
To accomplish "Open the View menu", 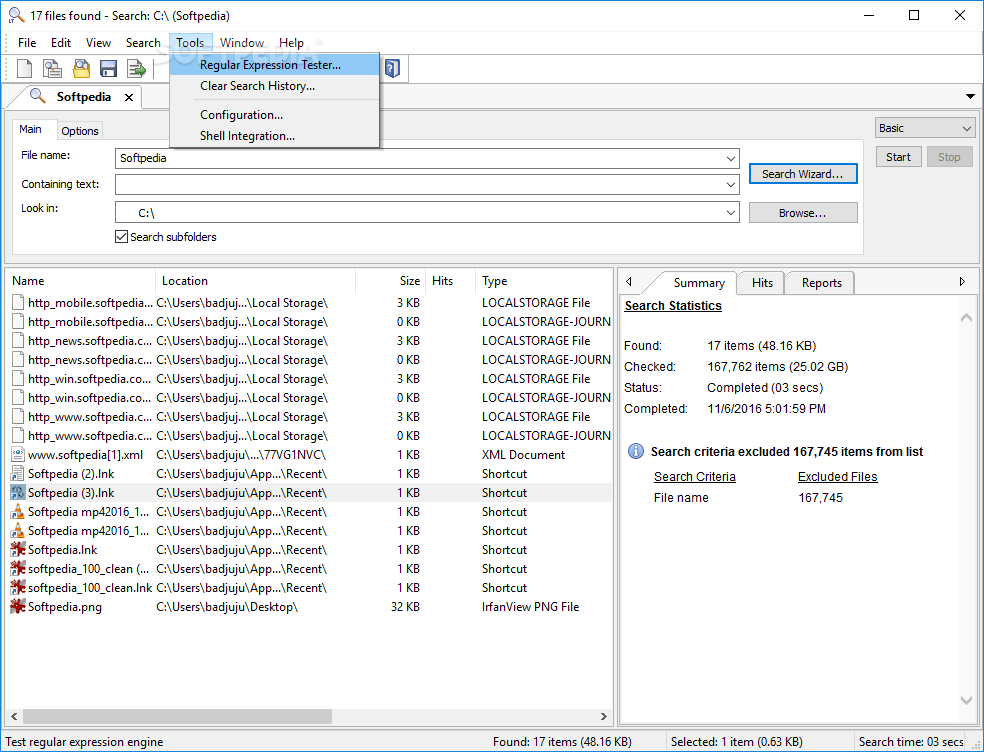I will tap(99, 43).
